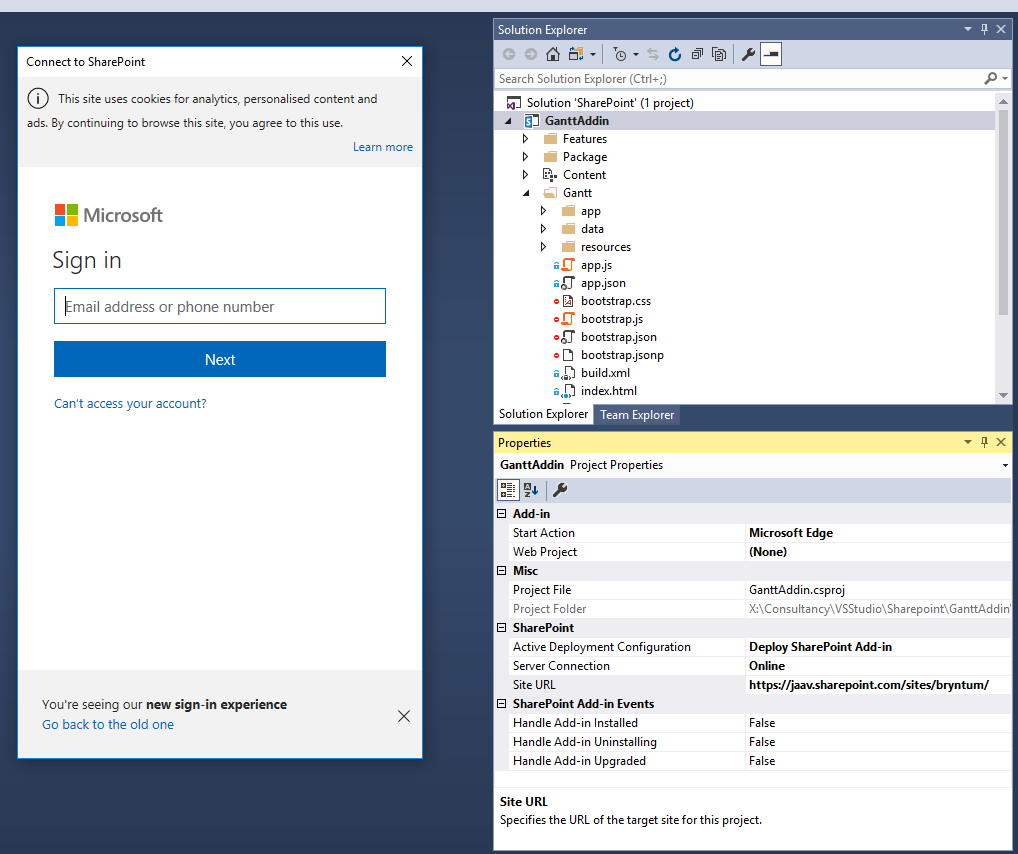Toggle the Preview Selected Items button

click(771, 55)
